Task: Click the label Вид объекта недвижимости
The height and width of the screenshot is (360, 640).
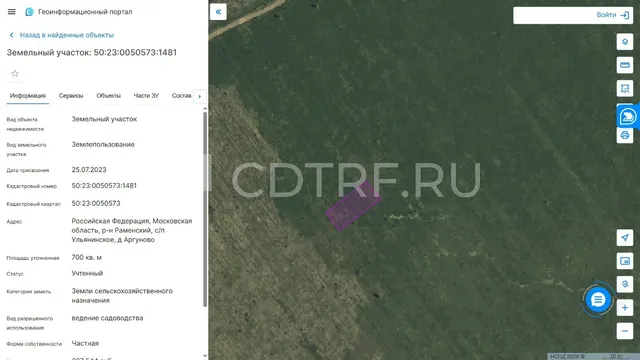Action: (x=25, y=124)
